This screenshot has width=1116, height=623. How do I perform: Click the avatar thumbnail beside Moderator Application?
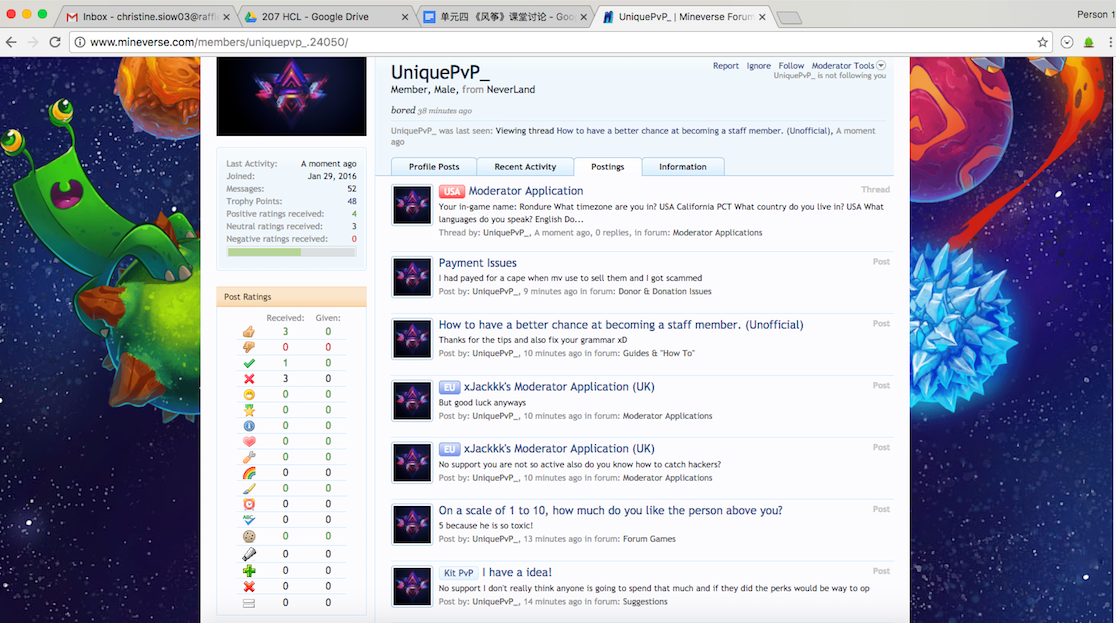pos(411,205)
